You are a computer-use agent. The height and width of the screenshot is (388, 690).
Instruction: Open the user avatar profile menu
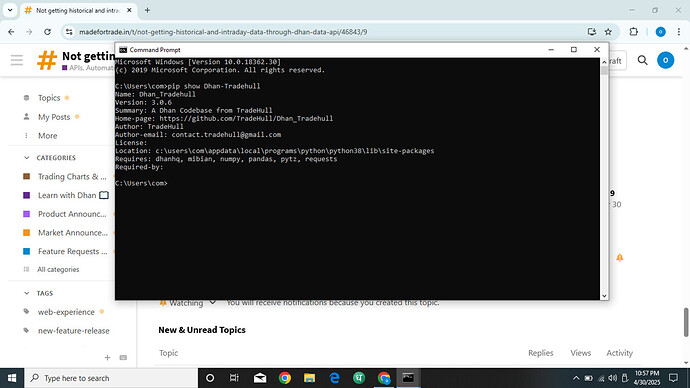click(x=665, y=60)
